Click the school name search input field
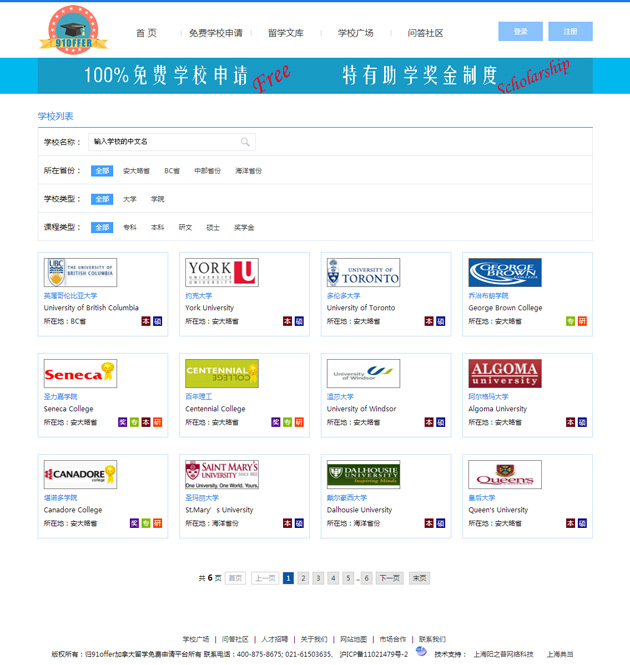Viewport: 630px width, 665px height. 172,142
